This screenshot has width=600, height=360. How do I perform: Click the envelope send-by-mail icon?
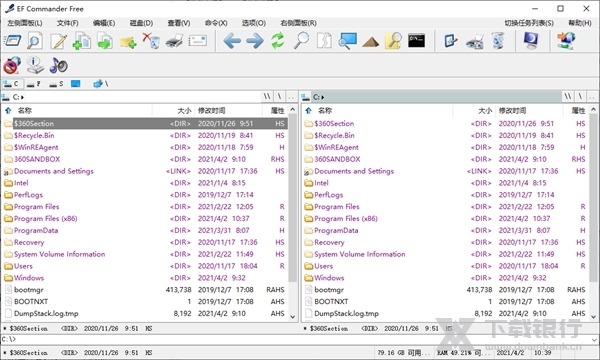(197, 41)
